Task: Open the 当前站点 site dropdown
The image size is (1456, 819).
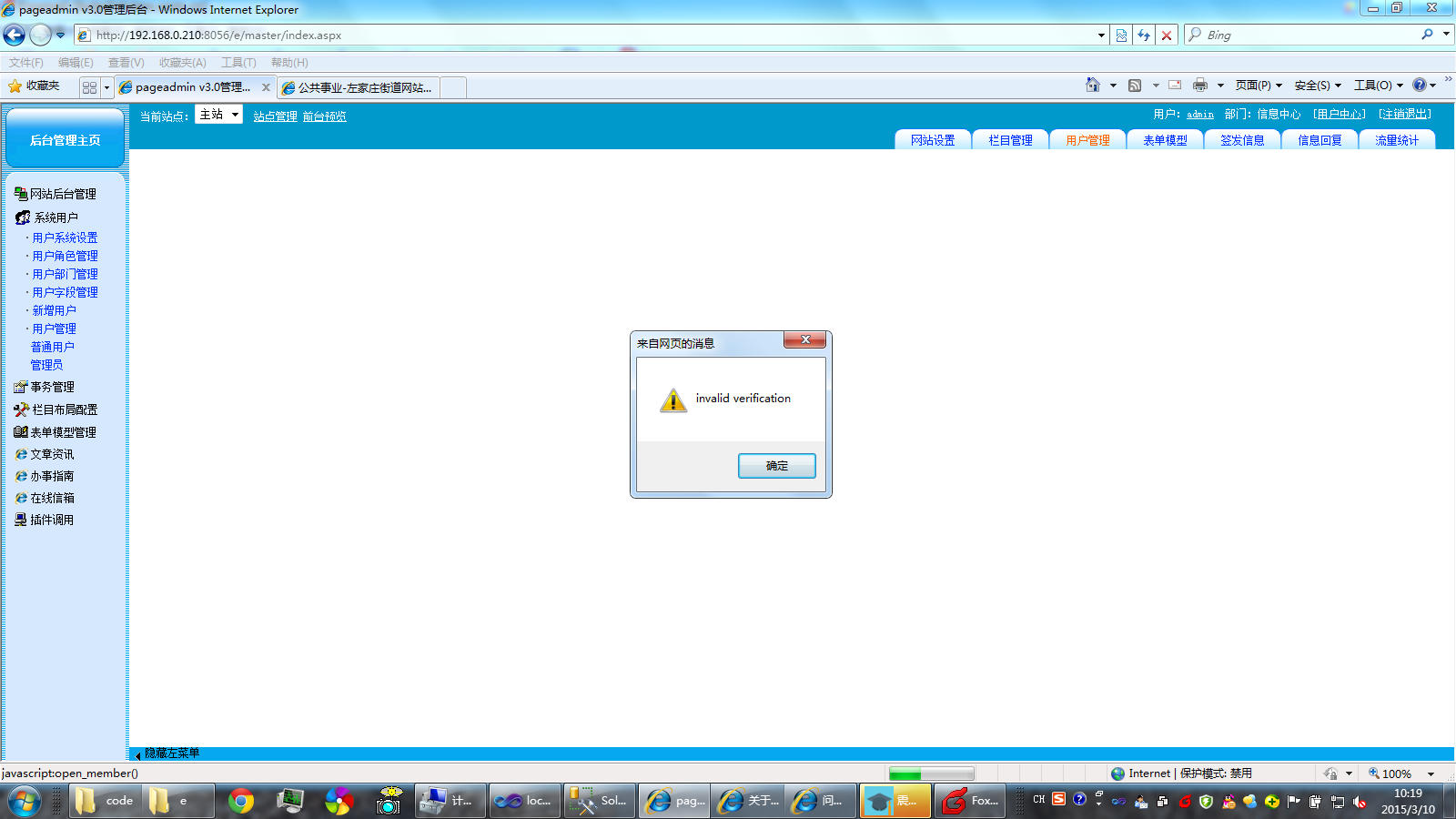Action: [x=219, y=115]
